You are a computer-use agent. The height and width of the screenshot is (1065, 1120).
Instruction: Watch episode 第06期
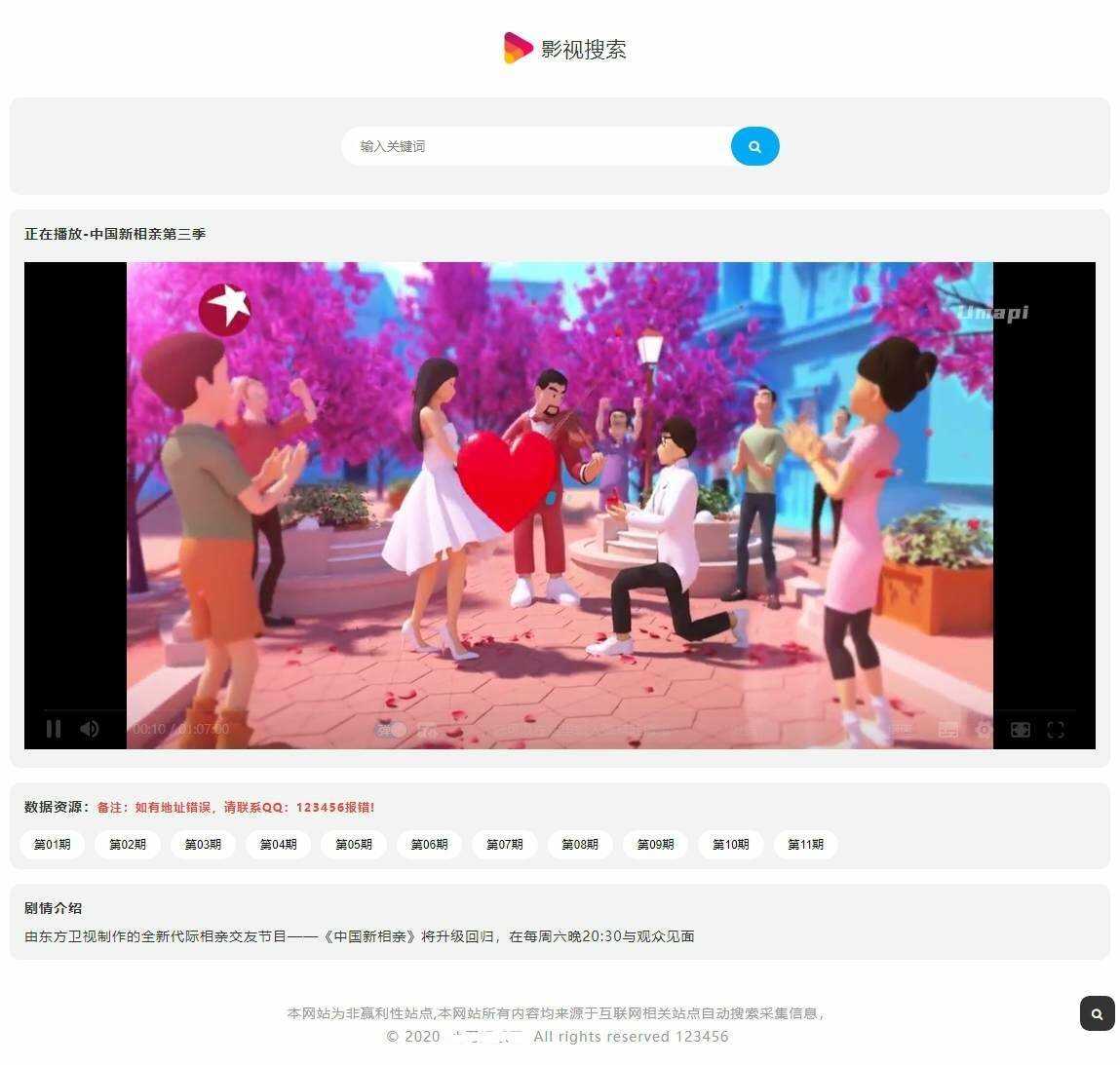coord(429,844)
